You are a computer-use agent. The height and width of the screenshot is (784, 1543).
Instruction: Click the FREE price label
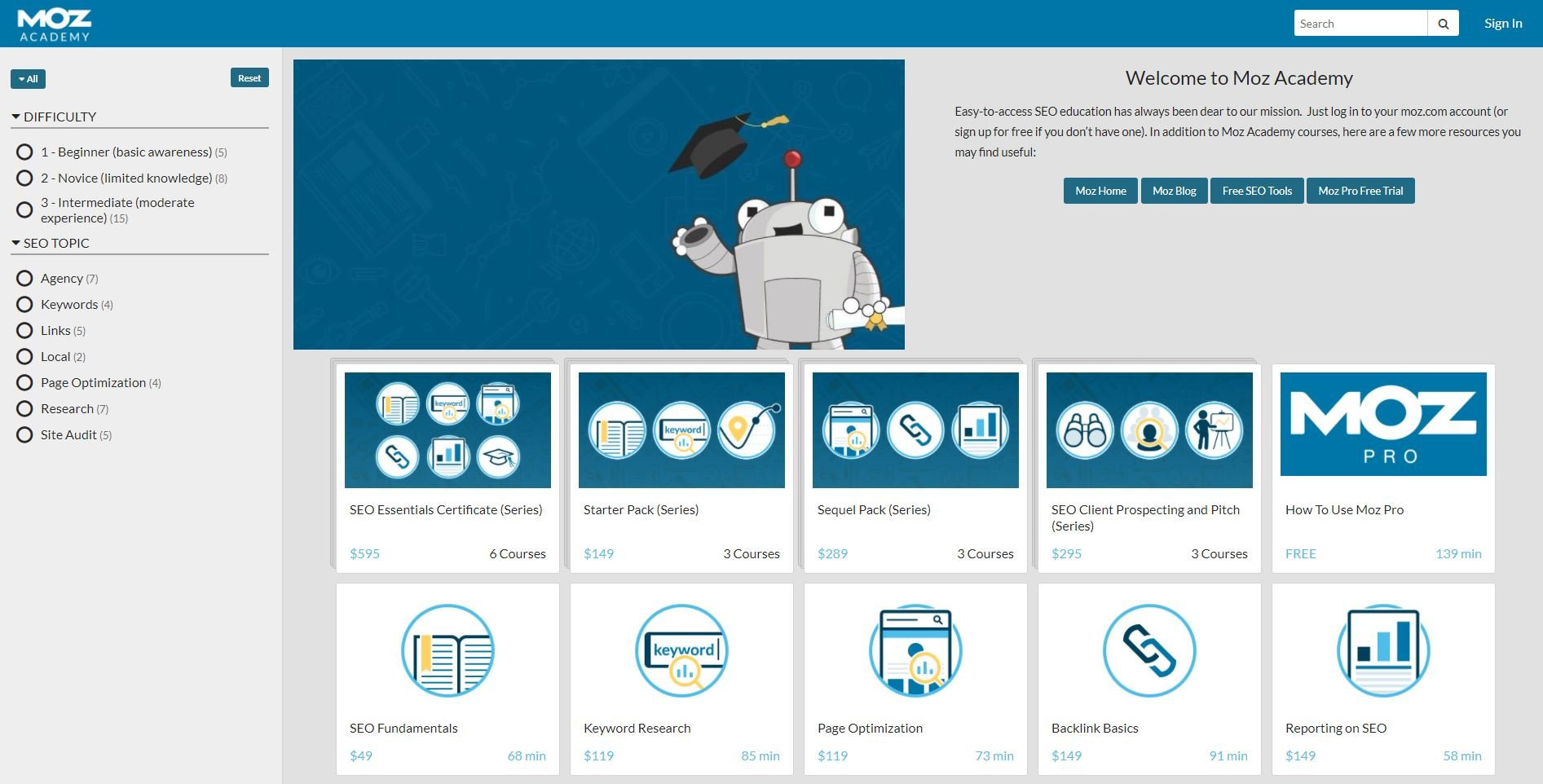(x=1301, y=554)
